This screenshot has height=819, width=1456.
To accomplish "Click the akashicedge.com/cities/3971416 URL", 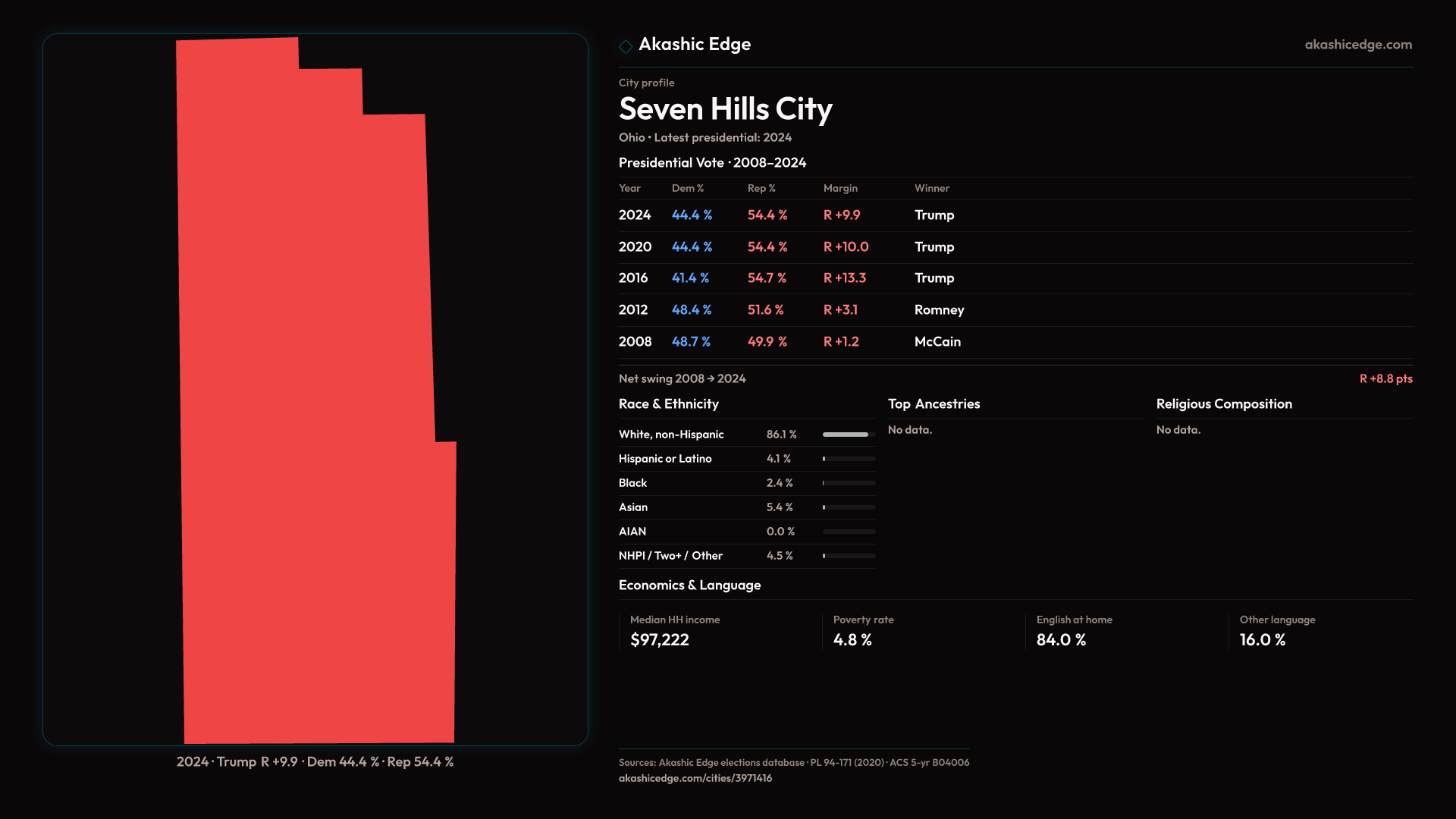I will tap(695, 778).
